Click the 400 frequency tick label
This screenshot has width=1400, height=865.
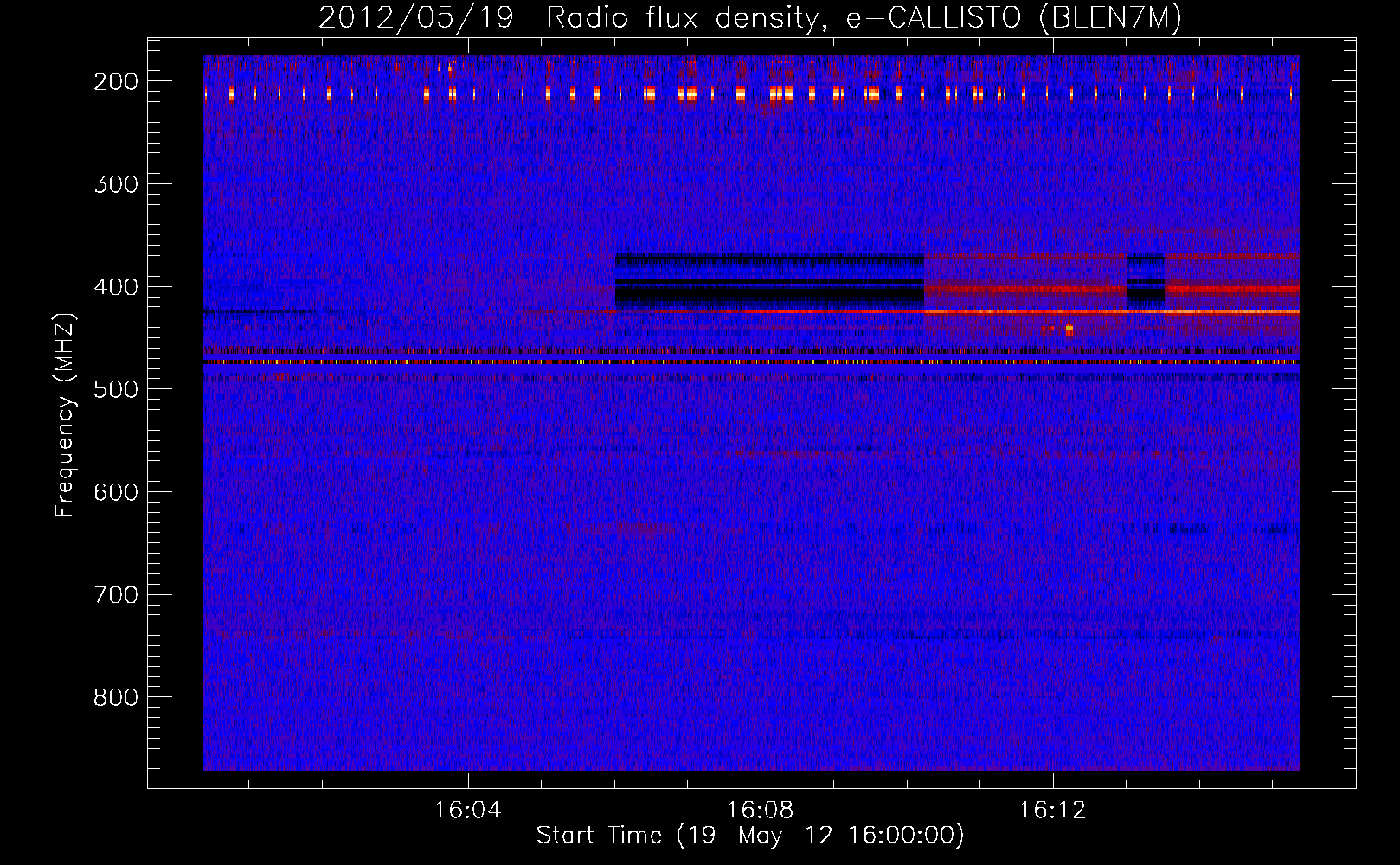(115, 286)
